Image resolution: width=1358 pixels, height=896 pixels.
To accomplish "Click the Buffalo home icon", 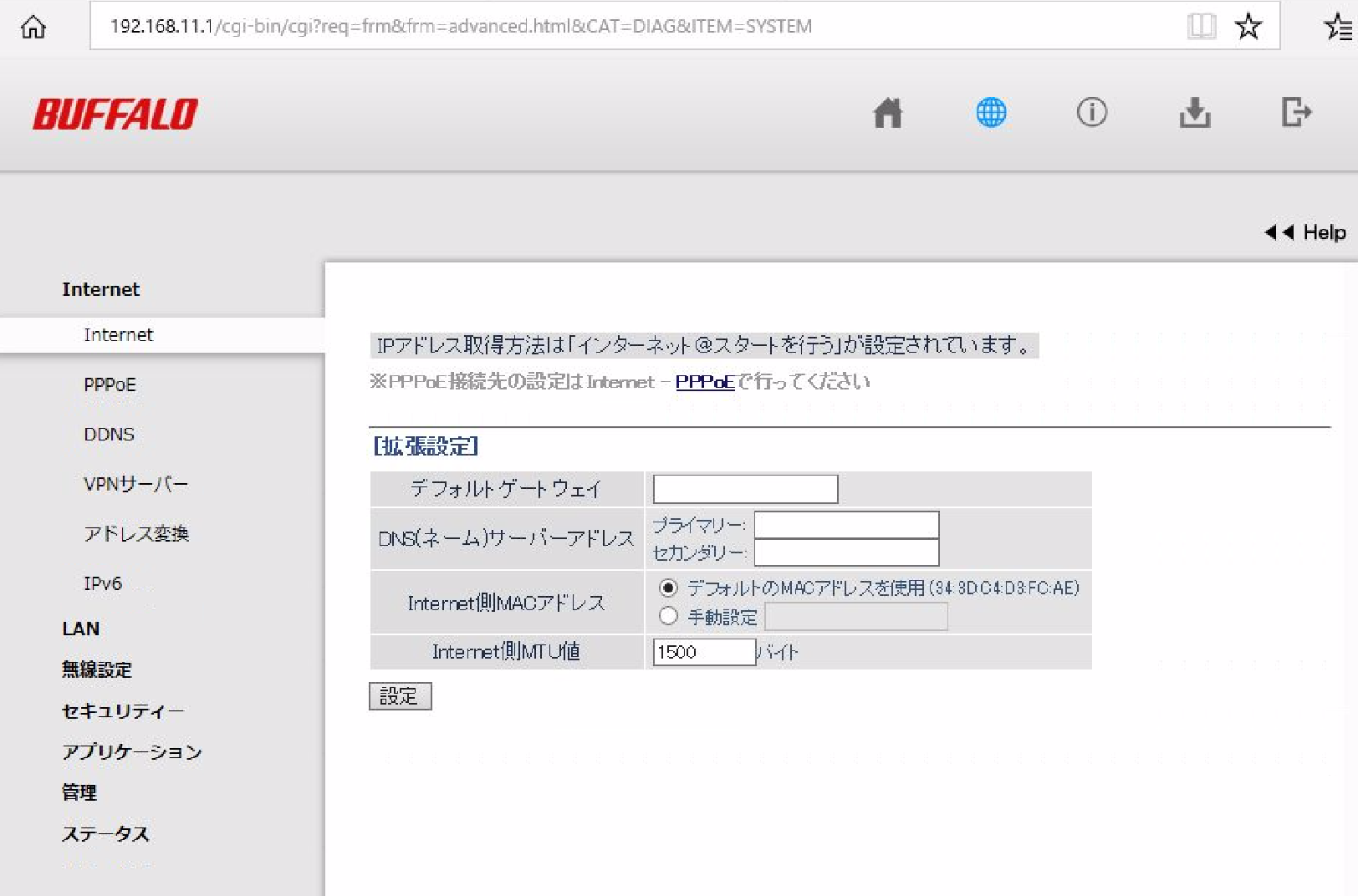I will (887, 112).
